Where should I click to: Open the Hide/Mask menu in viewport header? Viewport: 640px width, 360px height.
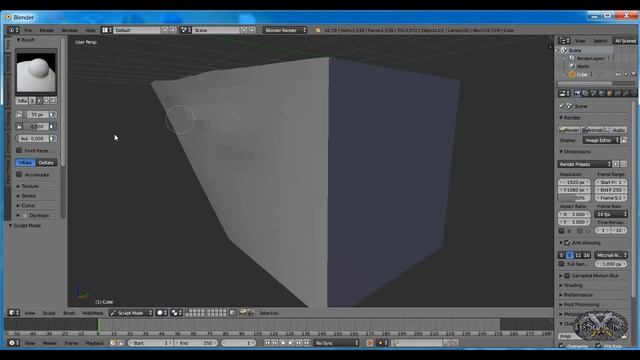[x=93, y=313]
